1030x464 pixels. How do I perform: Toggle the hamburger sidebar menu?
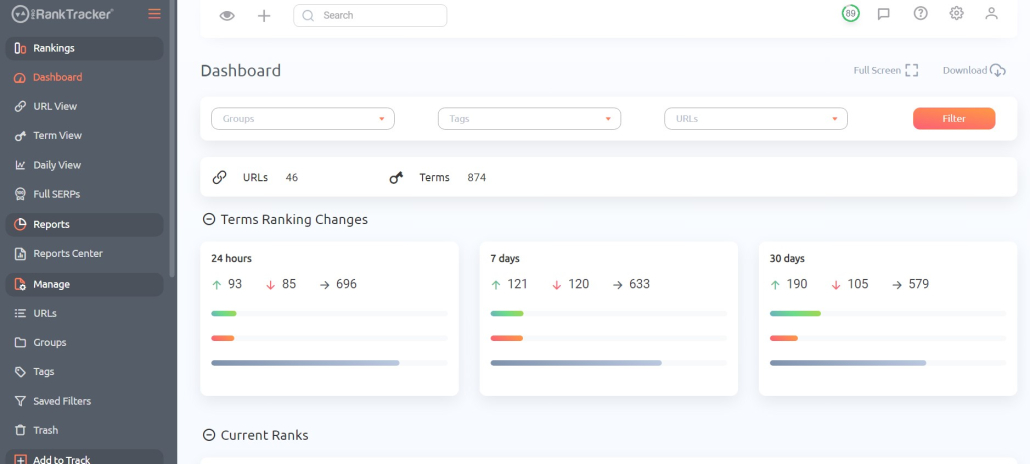tap(154, 13)
